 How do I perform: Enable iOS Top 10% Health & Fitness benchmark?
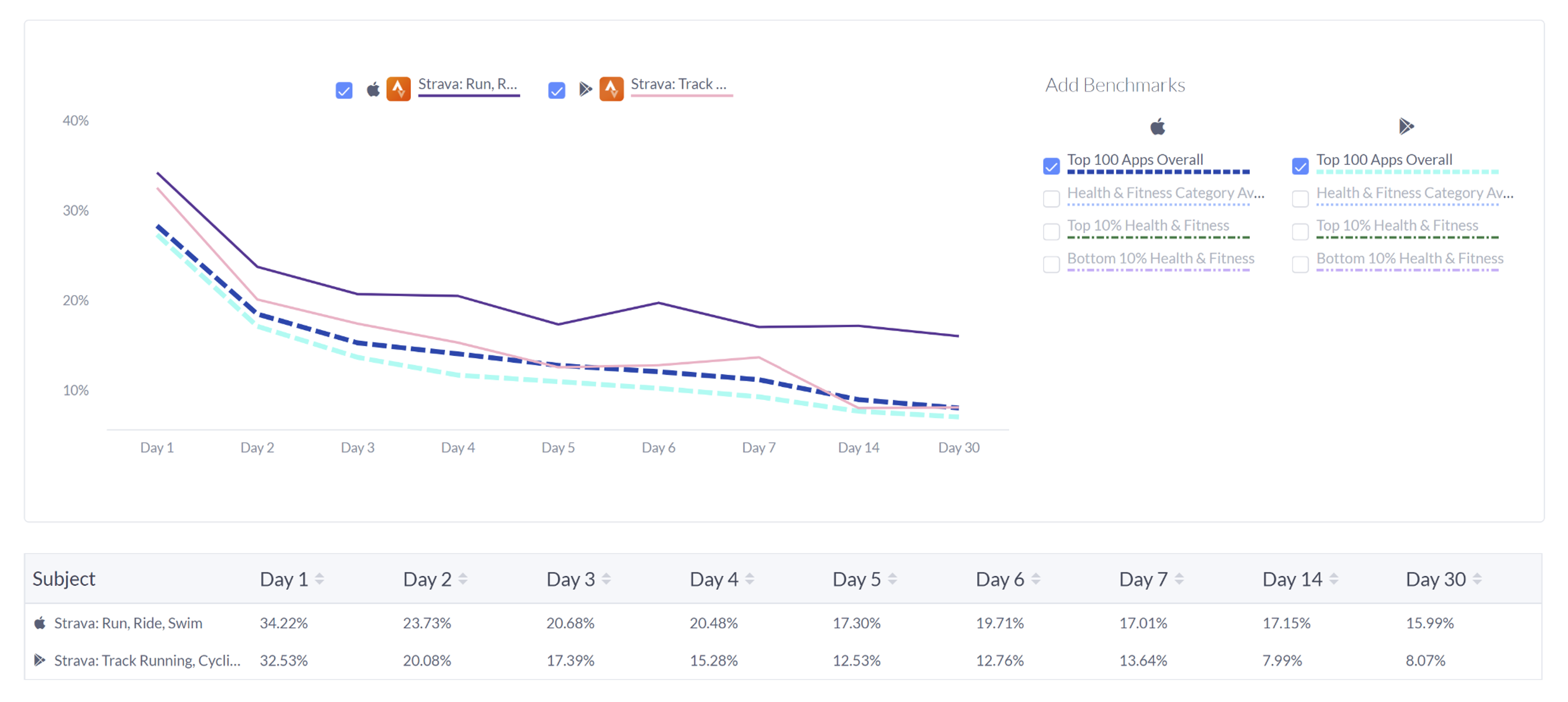[x=1051, y=232]
